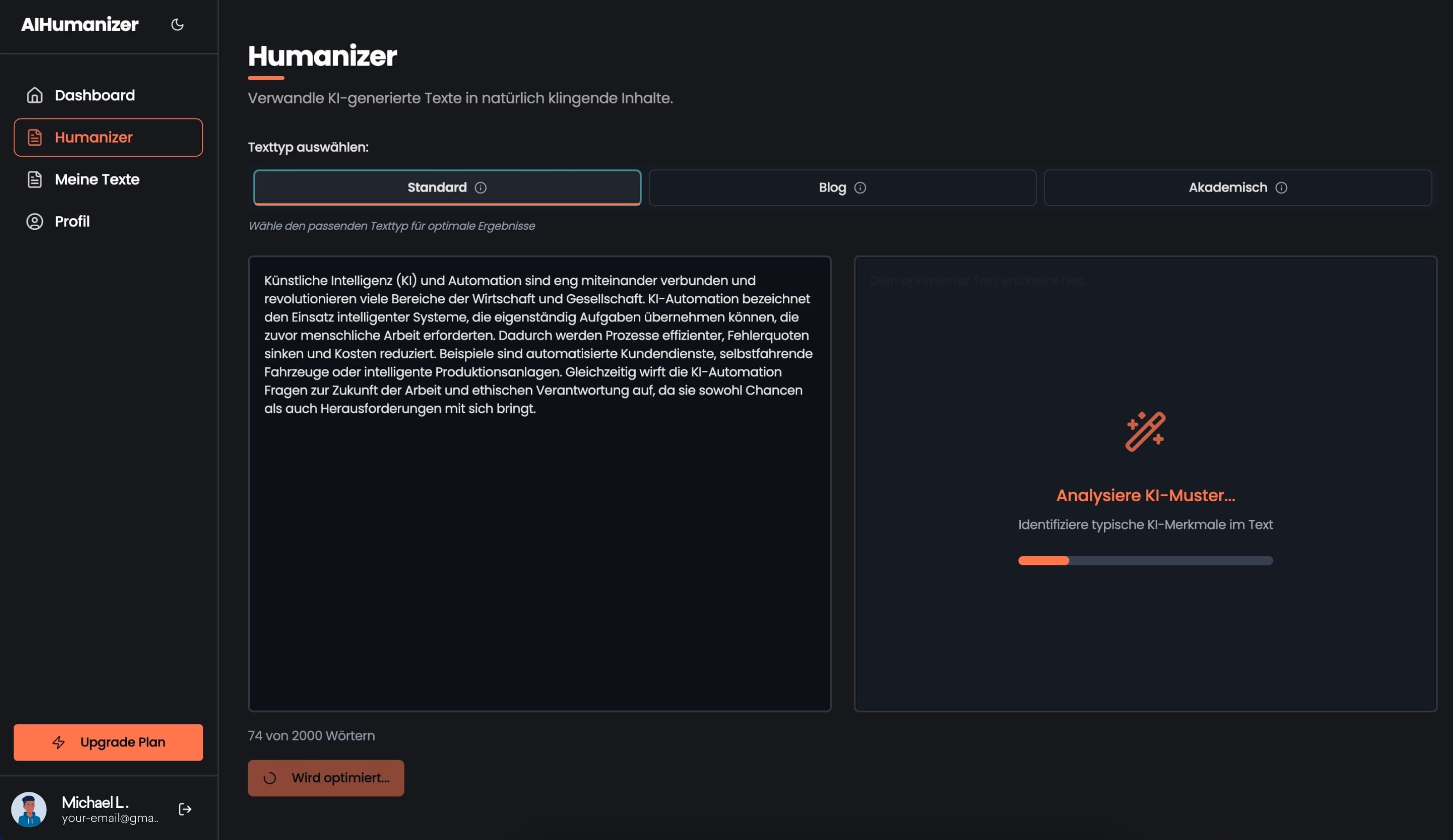This screenshot has width=1453, height=840.
Task: Click the Meine Texte file icon
Action: coord(35,179)
